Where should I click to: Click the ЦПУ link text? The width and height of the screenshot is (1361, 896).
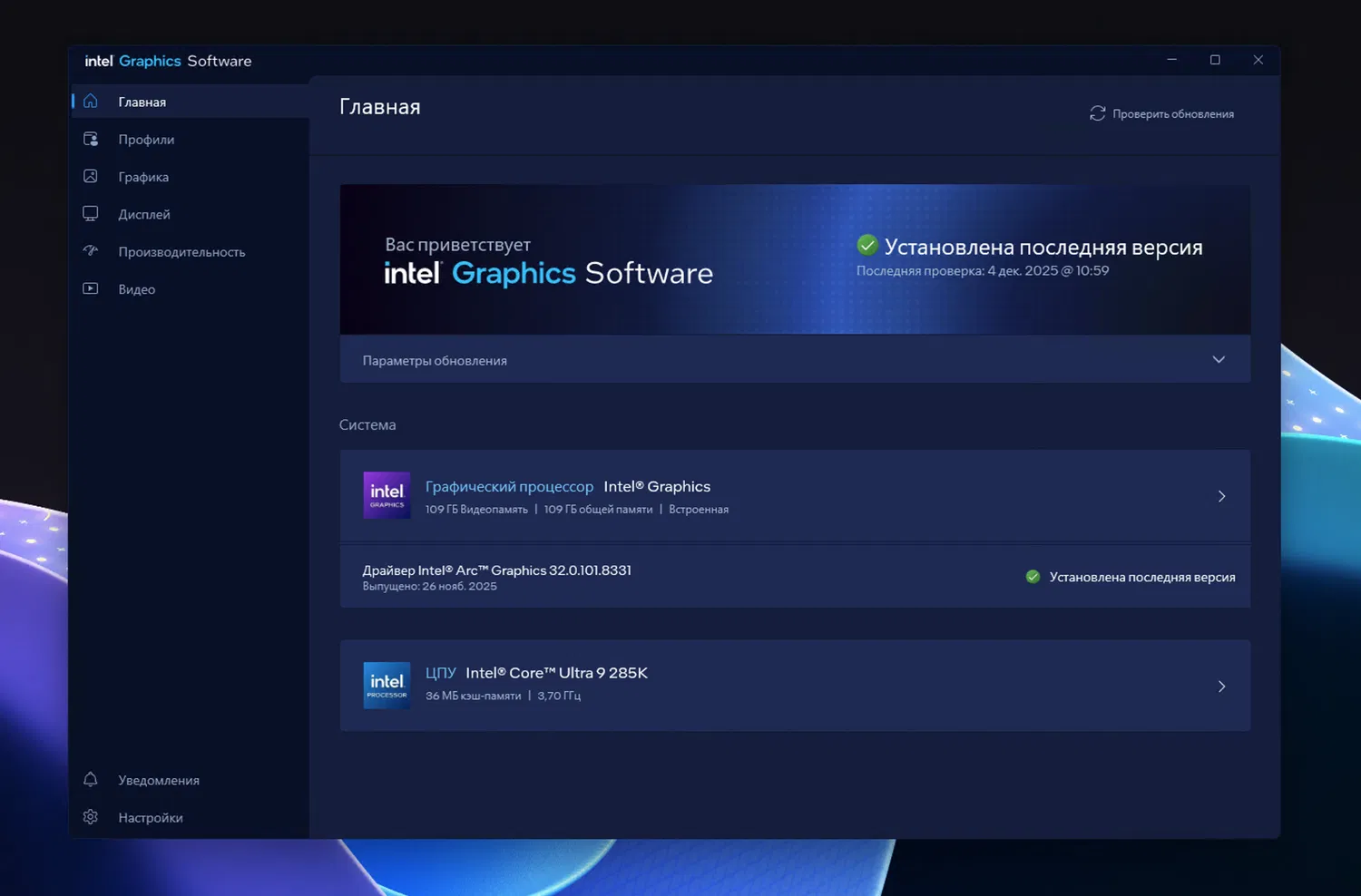point(441,673)
